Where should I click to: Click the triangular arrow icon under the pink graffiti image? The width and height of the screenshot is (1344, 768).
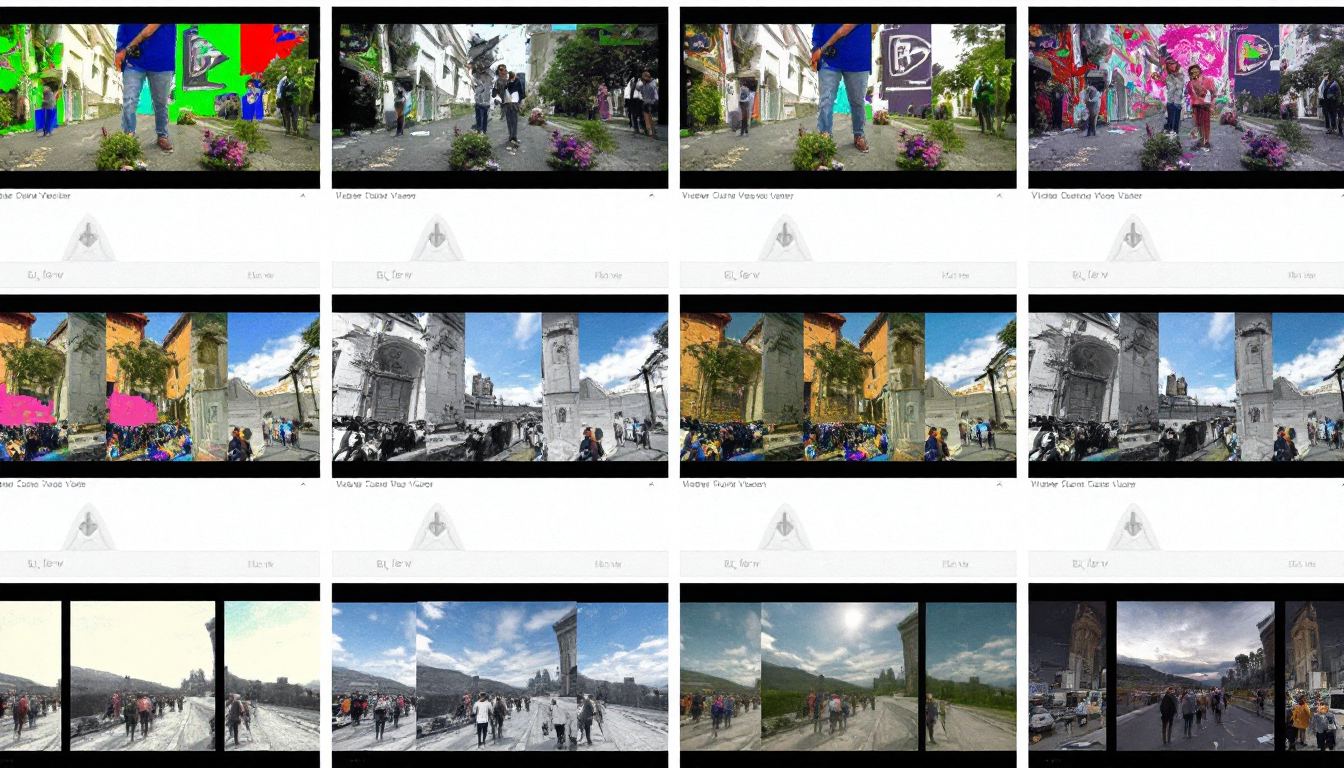[x=1132, y=238]
